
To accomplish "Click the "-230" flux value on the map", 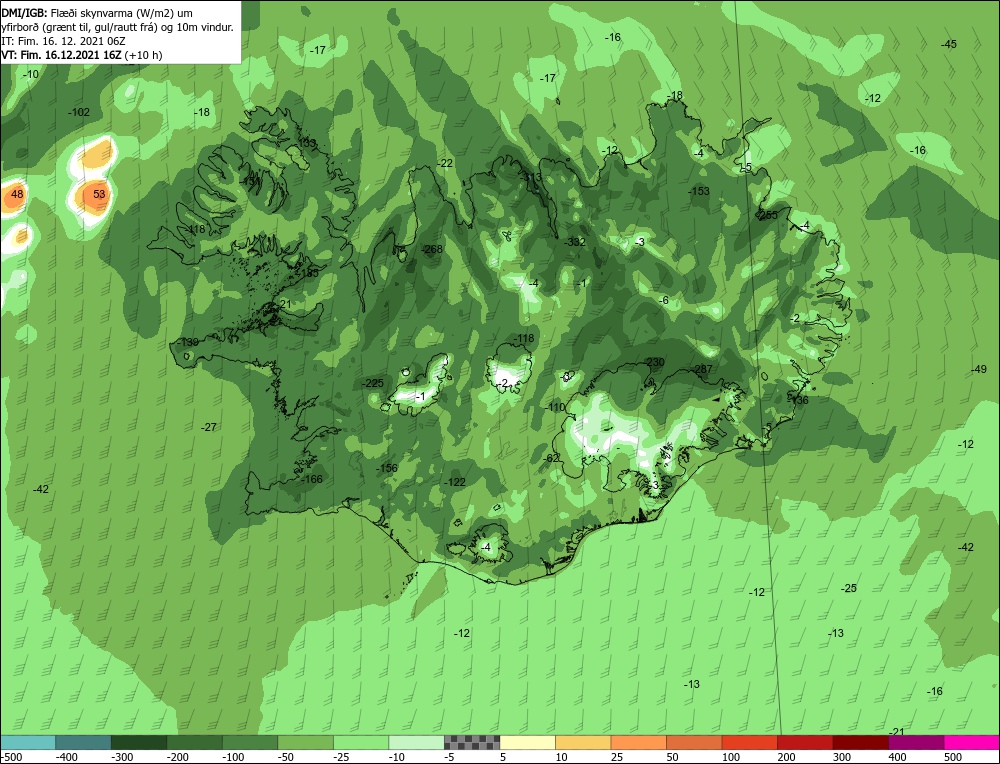I will (654, 362).
